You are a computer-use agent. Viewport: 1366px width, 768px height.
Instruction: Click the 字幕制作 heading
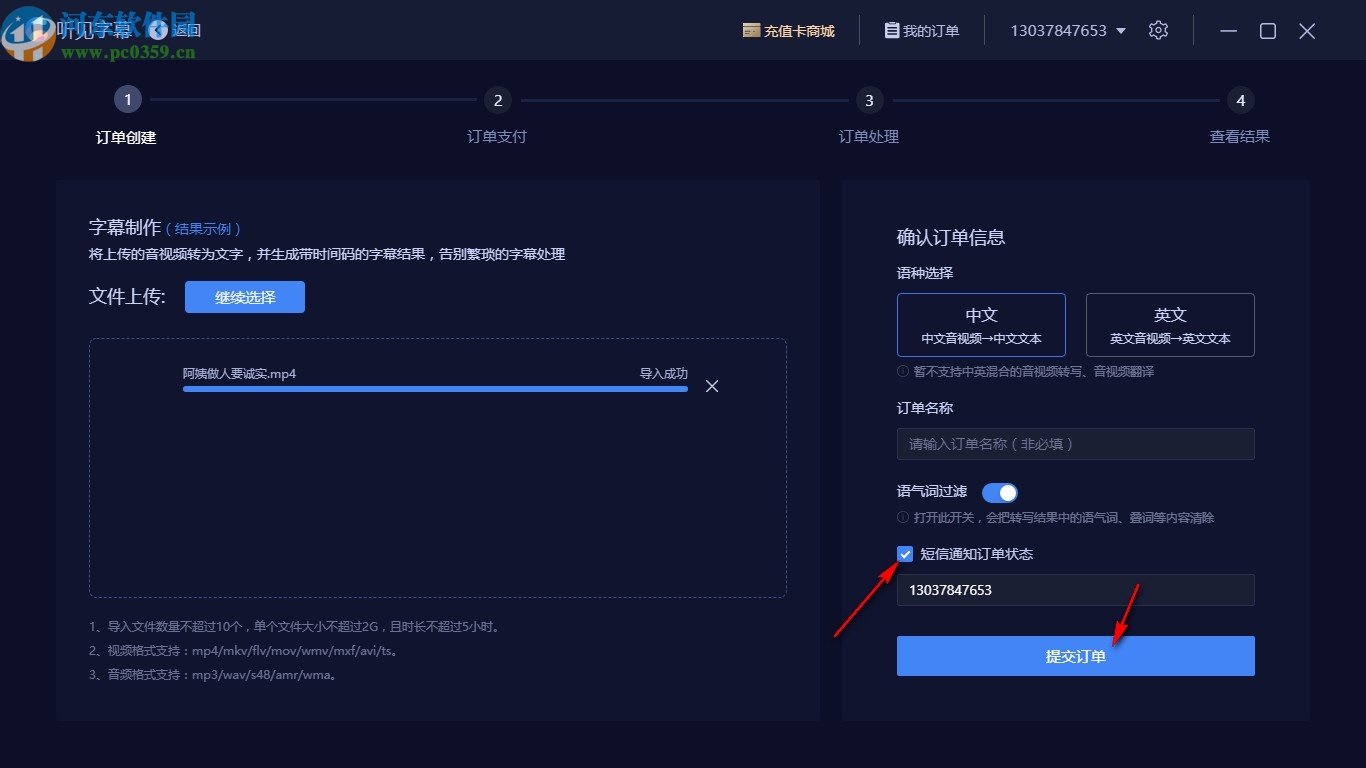(x=125, y=228)
